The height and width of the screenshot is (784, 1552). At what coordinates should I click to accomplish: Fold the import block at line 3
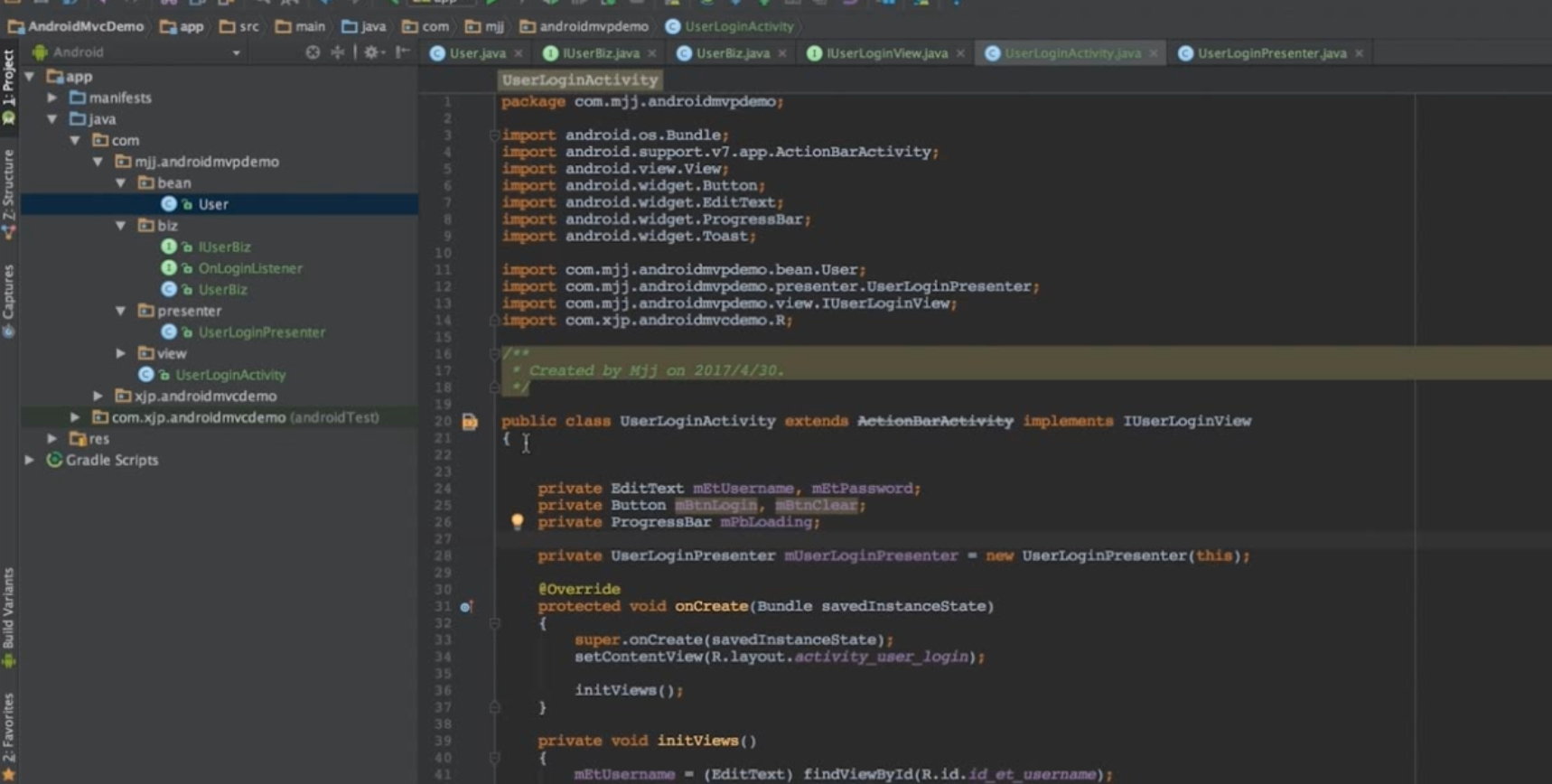tap(494, 135)
